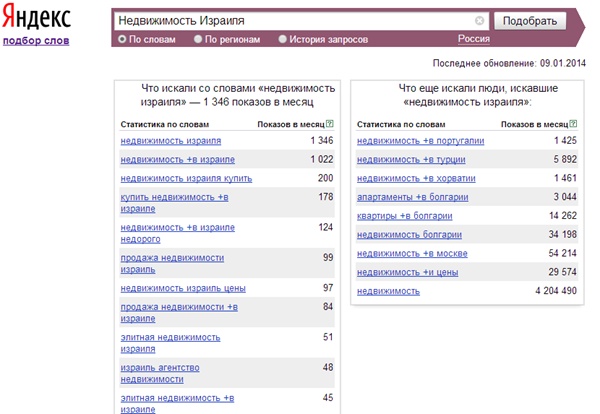Open the недвижимость израиля купить link
The height and width of the screenshot is (414, 600).
pos(186,178)
